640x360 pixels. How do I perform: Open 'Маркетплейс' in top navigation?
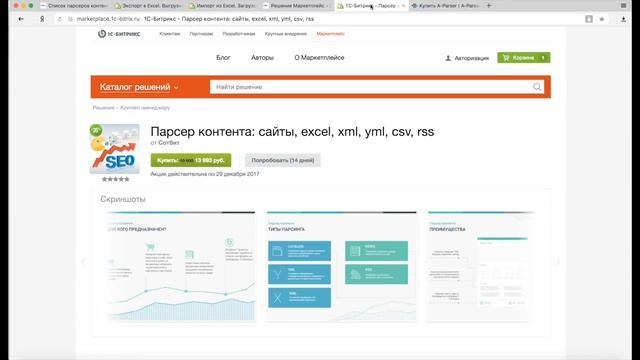(331, 34)
